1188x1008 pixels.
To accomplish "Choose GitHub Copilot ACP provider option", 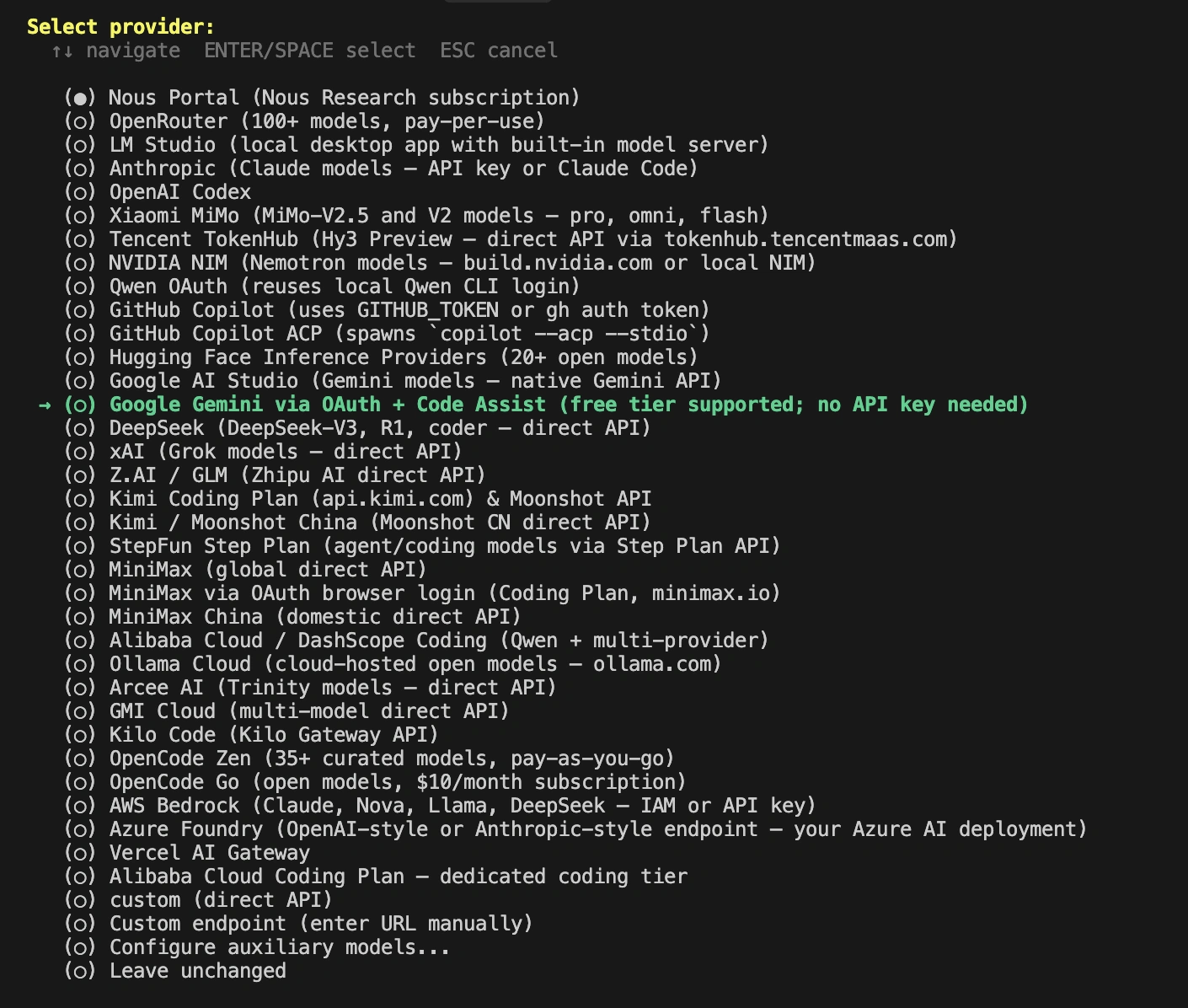I will (388, 334).
